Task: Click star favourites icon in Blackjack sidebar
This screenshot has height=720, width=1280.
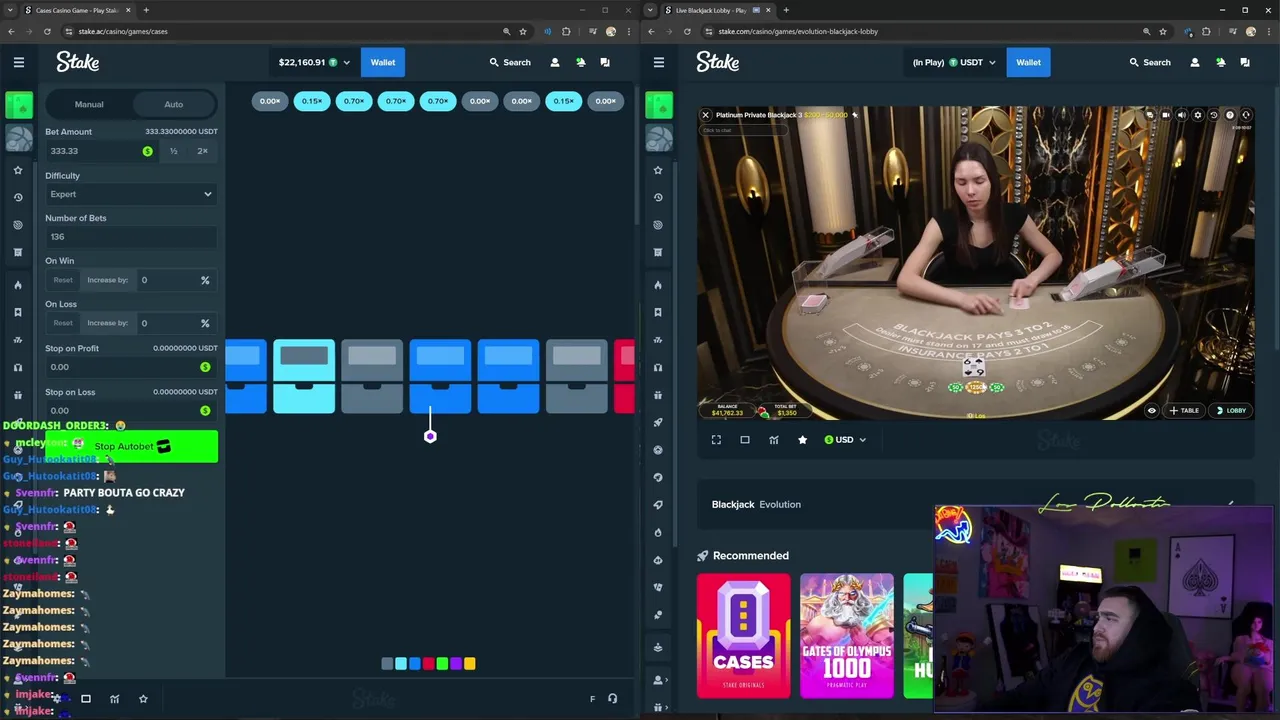Action: (658, 170)
